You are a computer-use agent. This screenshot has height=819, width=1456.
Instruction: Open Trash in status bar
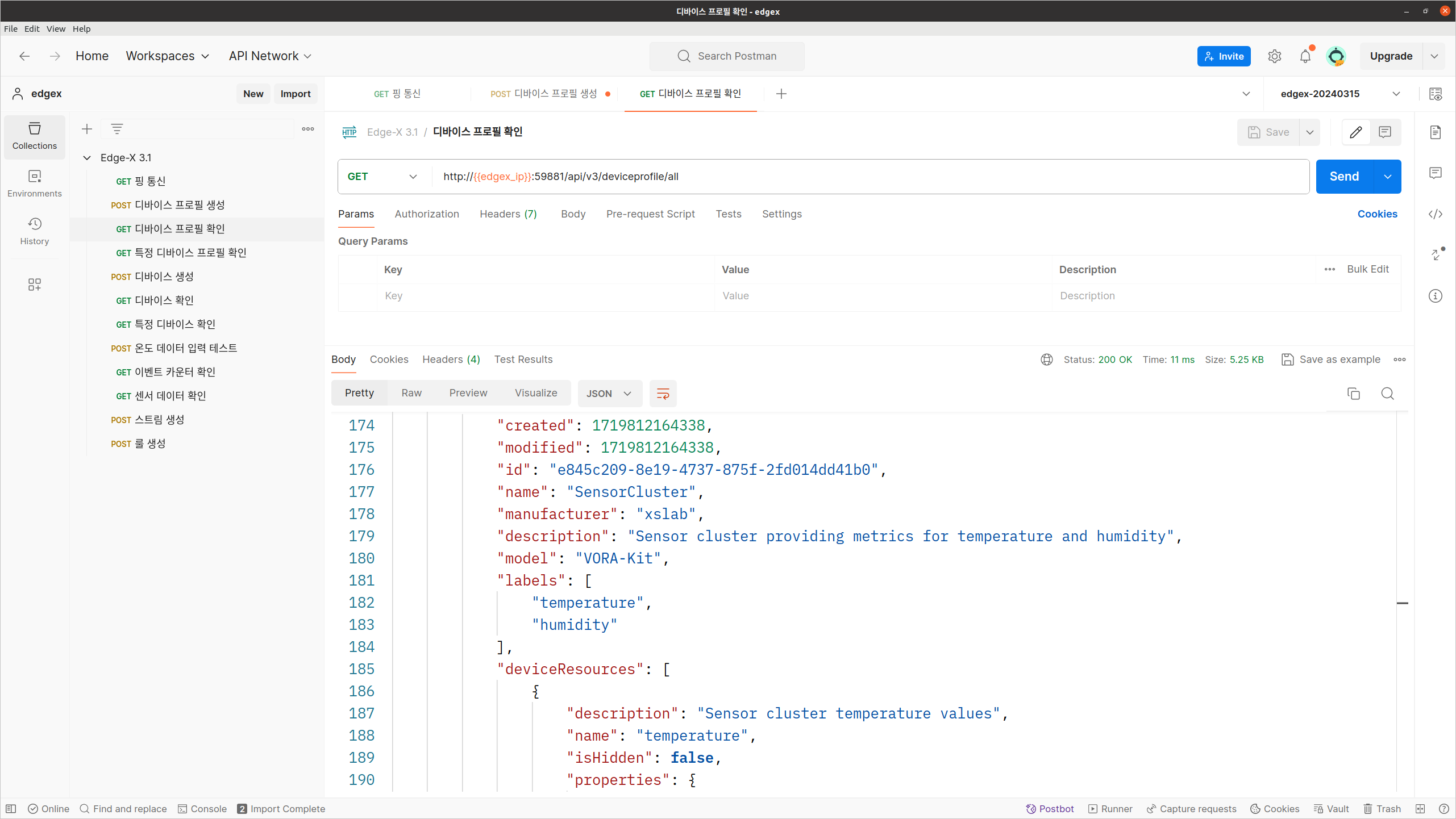click(x=1382, y=809)
